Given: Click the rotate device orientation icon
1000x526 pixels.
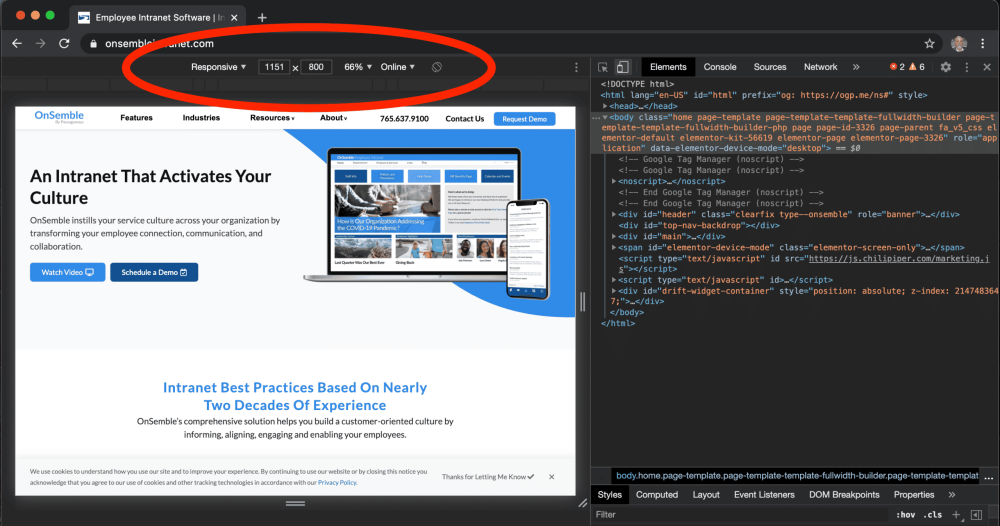Looking at the screenshot, I should click(x=436, y=67).
